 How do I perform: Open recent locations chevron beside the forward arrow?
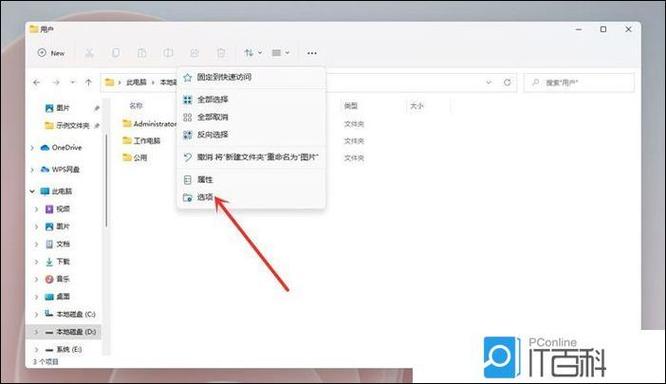[x=73, y=82]
